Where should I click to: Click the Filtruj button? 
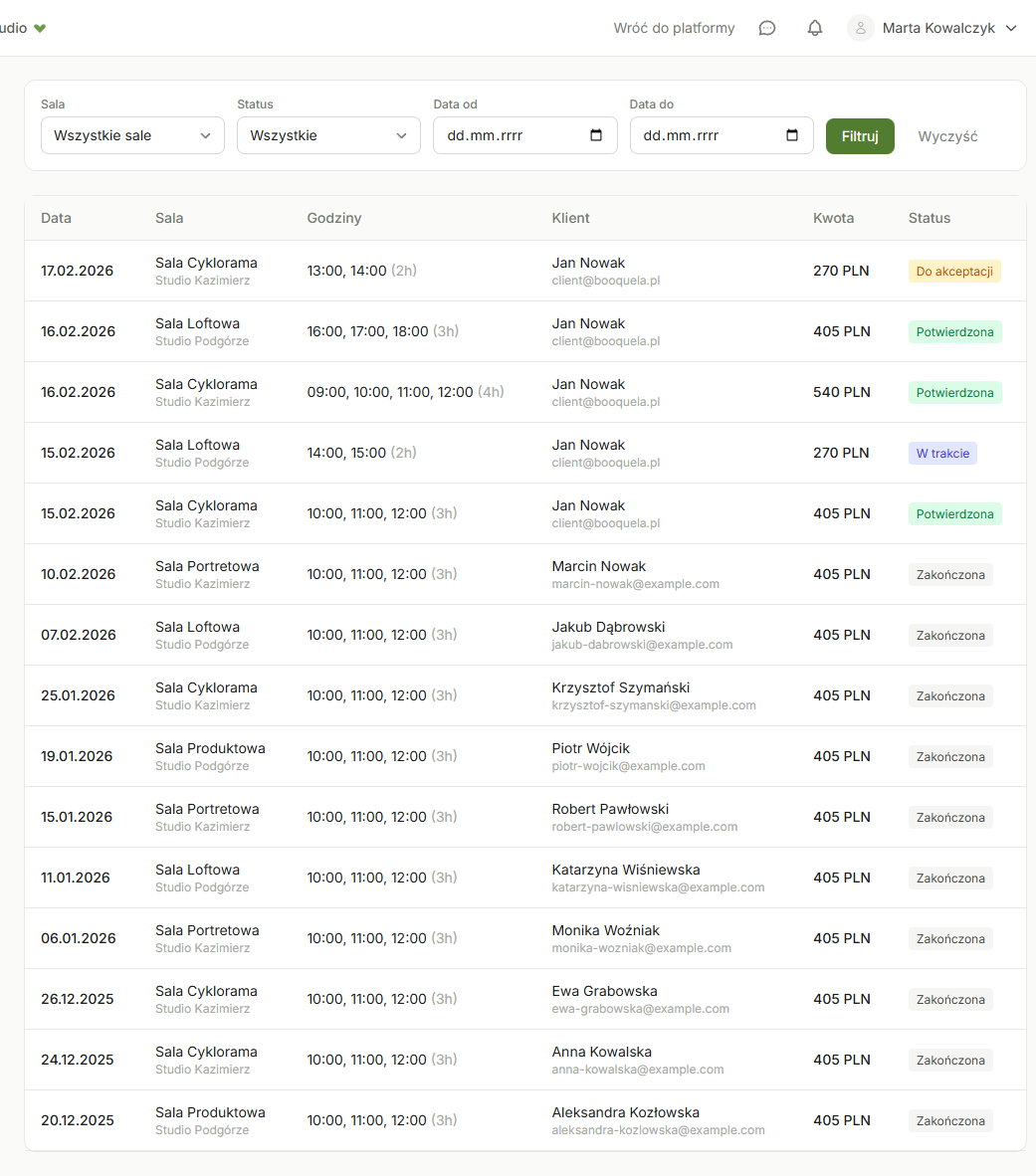(860, 136)
